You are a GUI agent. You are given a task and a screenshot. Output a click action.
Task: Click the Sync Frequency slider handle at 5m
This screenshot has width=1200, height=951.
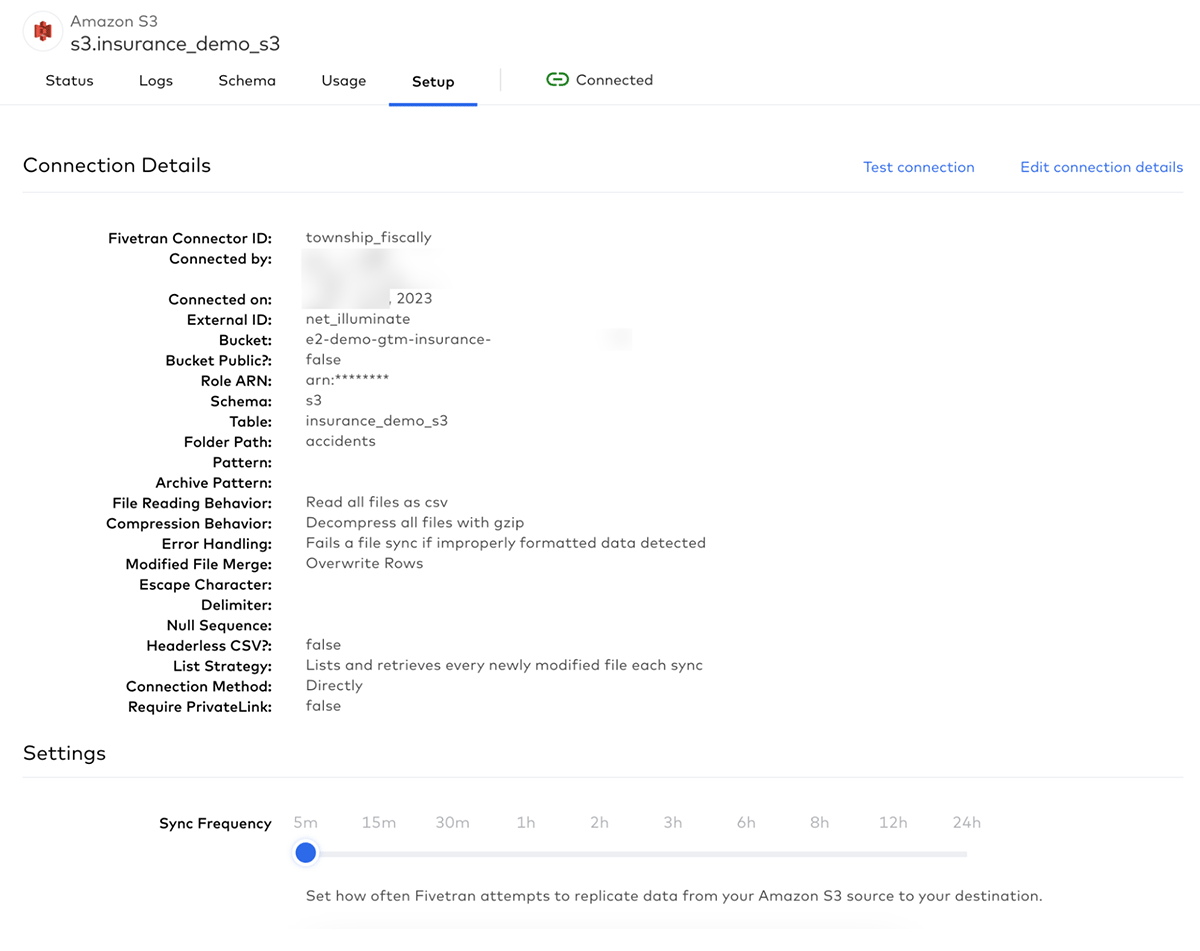pyautogui.click(x=306, y=852)
